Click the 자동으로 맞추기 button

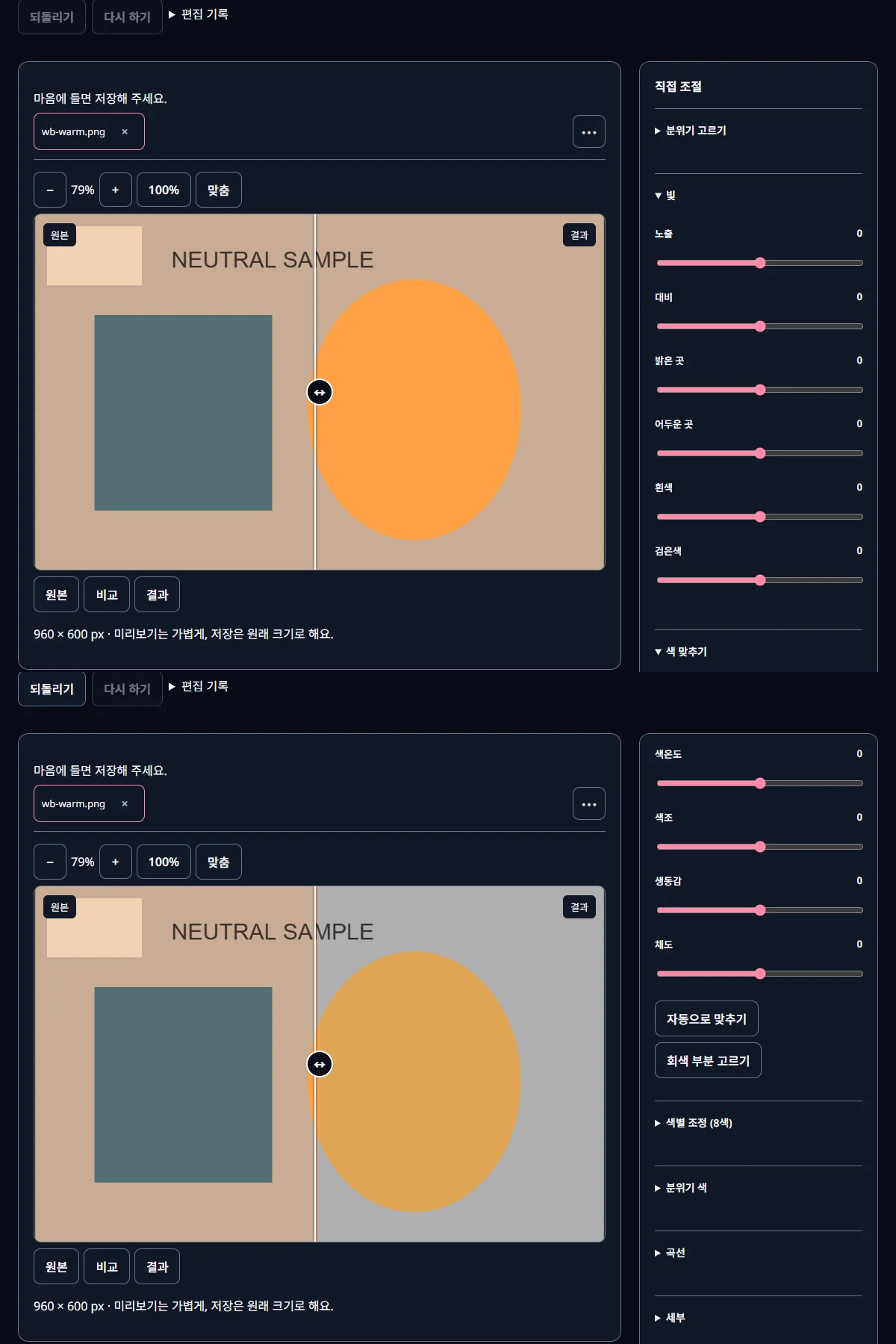coord(706,1018)
